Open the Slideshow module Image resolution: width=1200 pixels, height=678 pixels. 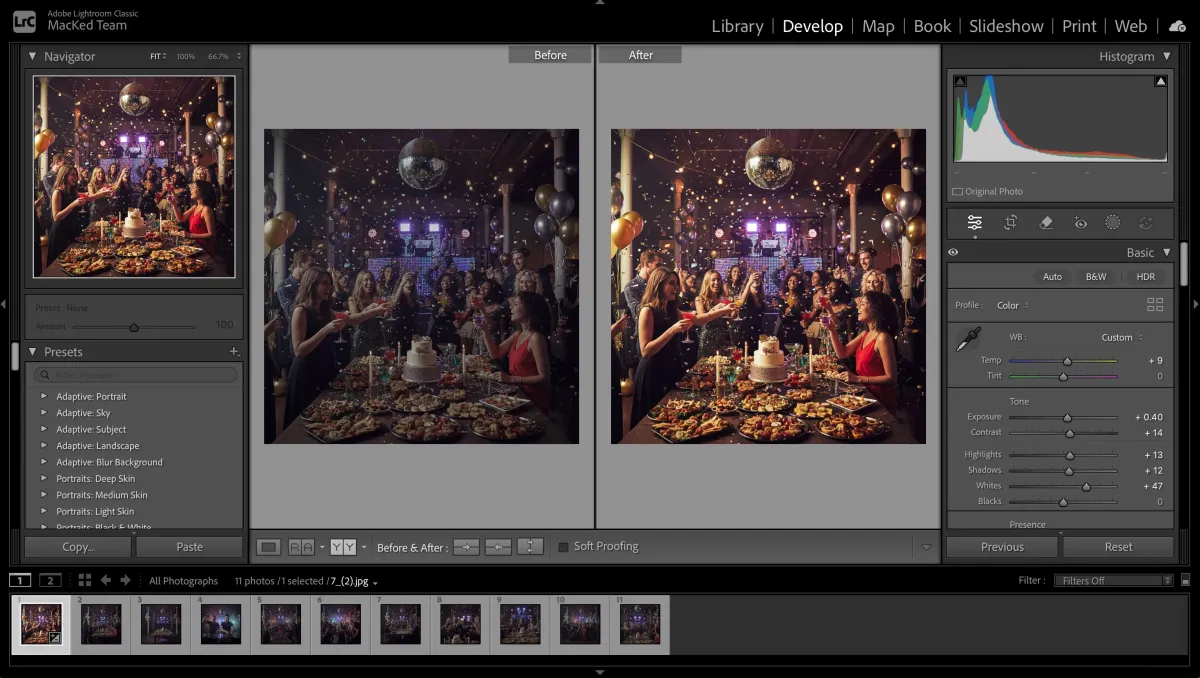(1006, 26)
